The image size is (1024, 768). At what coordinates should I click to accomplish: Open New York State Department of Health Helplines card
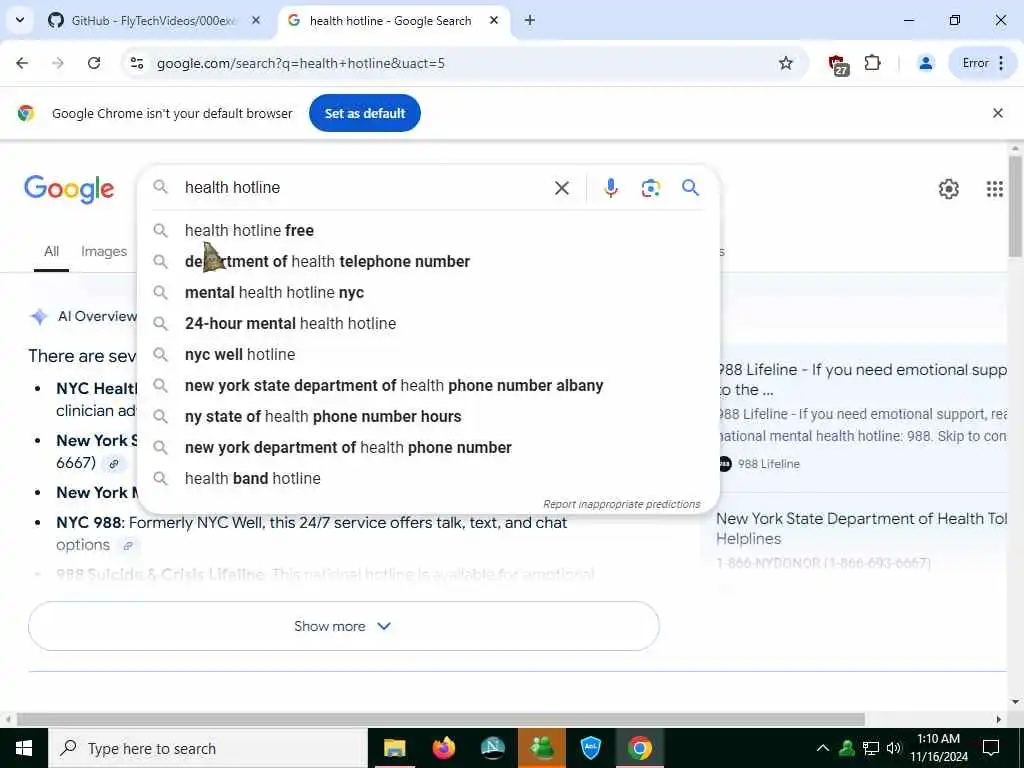pos(862,528)
